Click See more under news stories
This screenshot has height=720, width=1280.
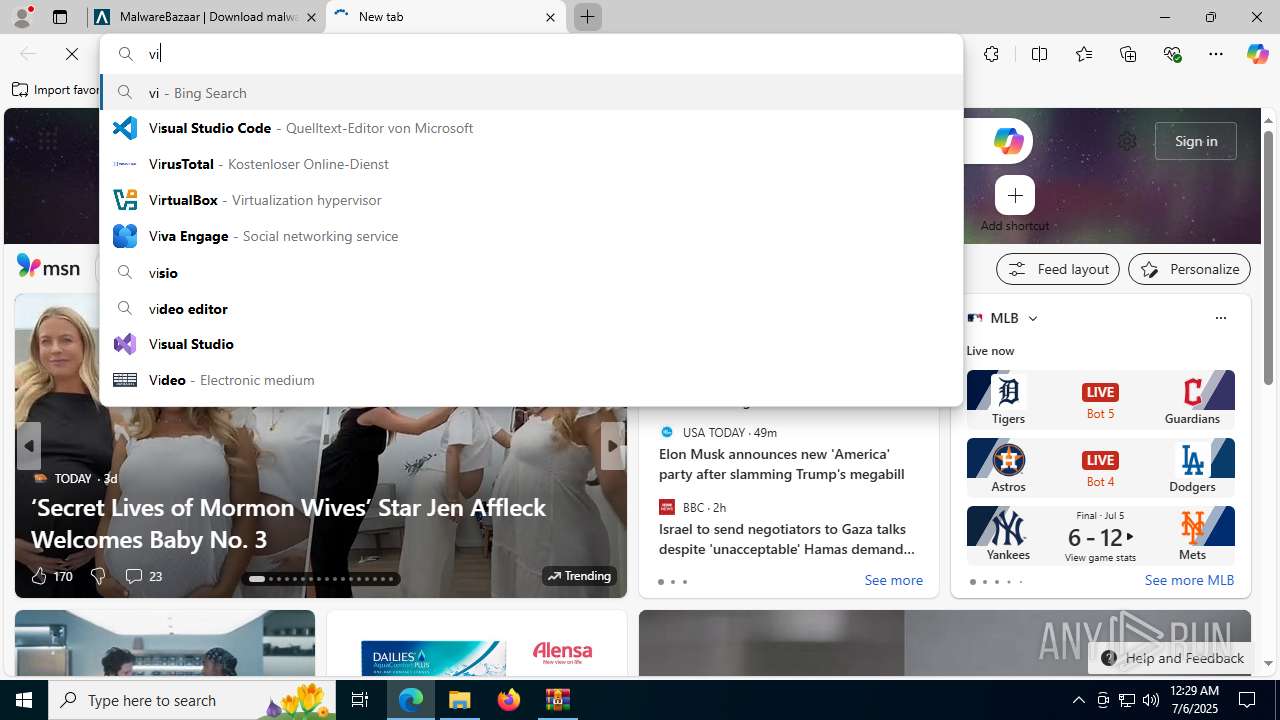point(893,580)
